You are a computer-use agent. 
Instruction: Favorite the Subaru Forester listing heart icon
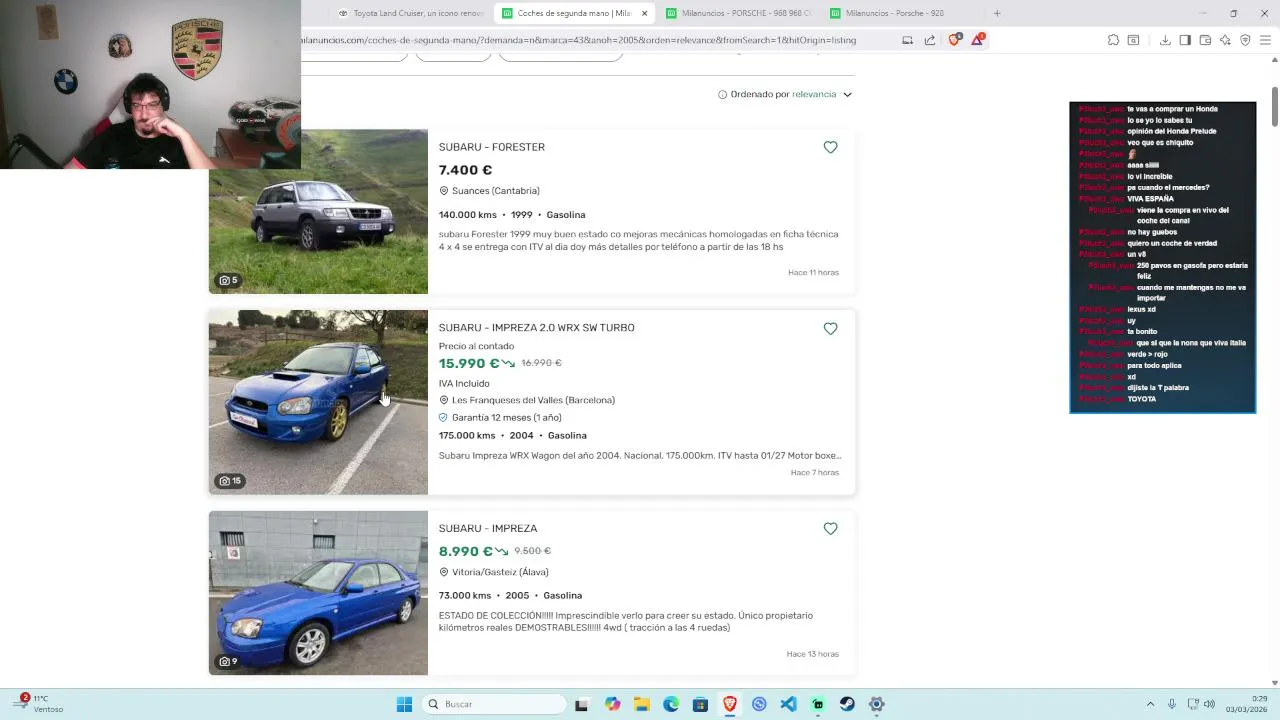(830, 147)
